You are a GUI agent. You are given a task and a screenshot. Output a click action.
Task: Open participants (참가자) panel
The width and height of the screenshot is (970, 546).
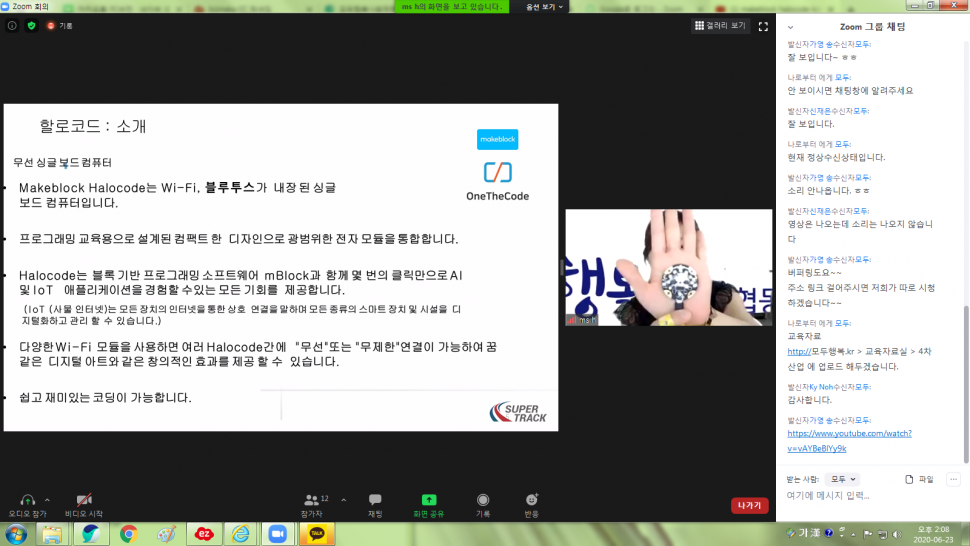[x=312, y=505]
